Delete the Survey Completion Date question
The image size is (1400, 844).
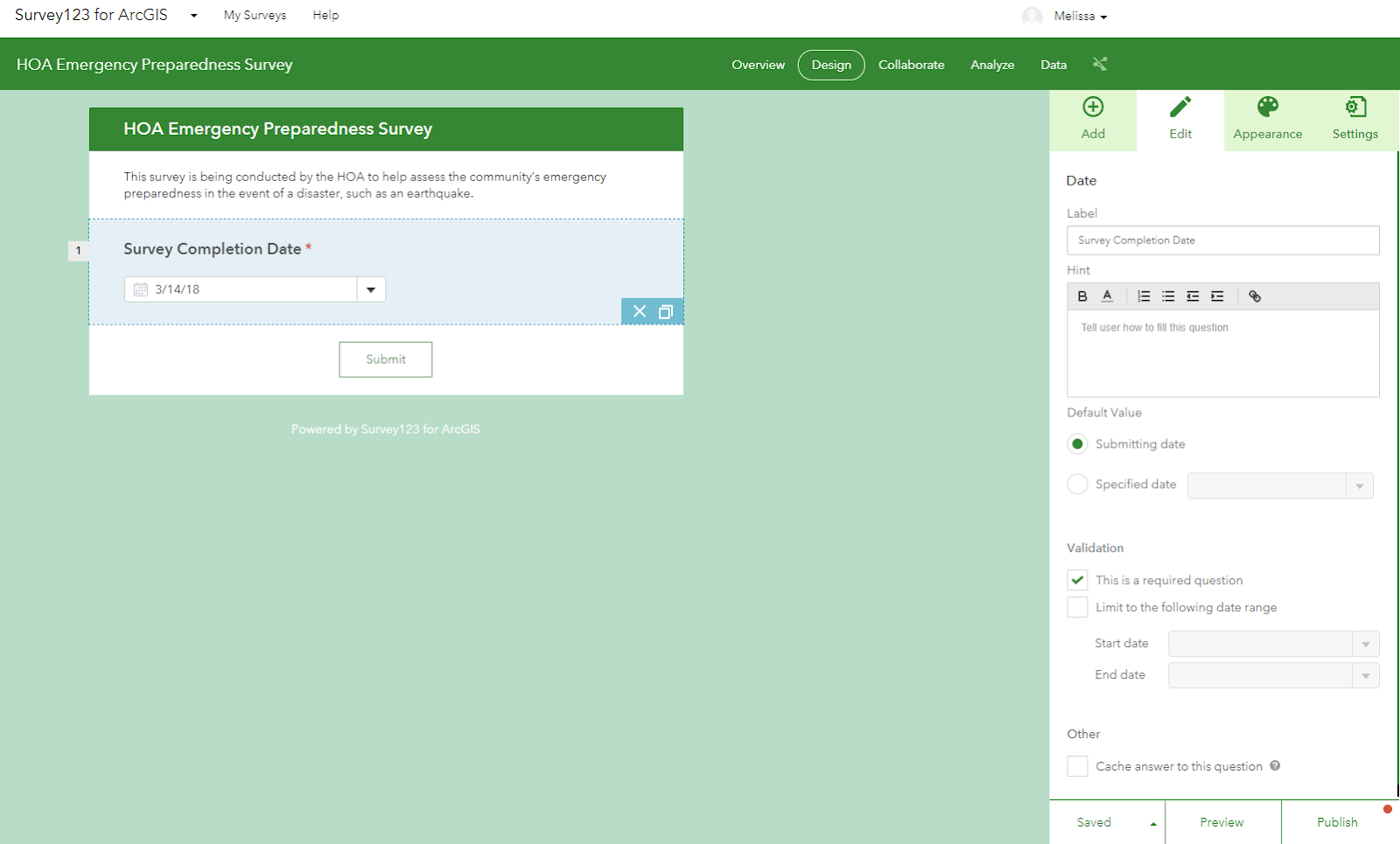click(x=639, y=311)
